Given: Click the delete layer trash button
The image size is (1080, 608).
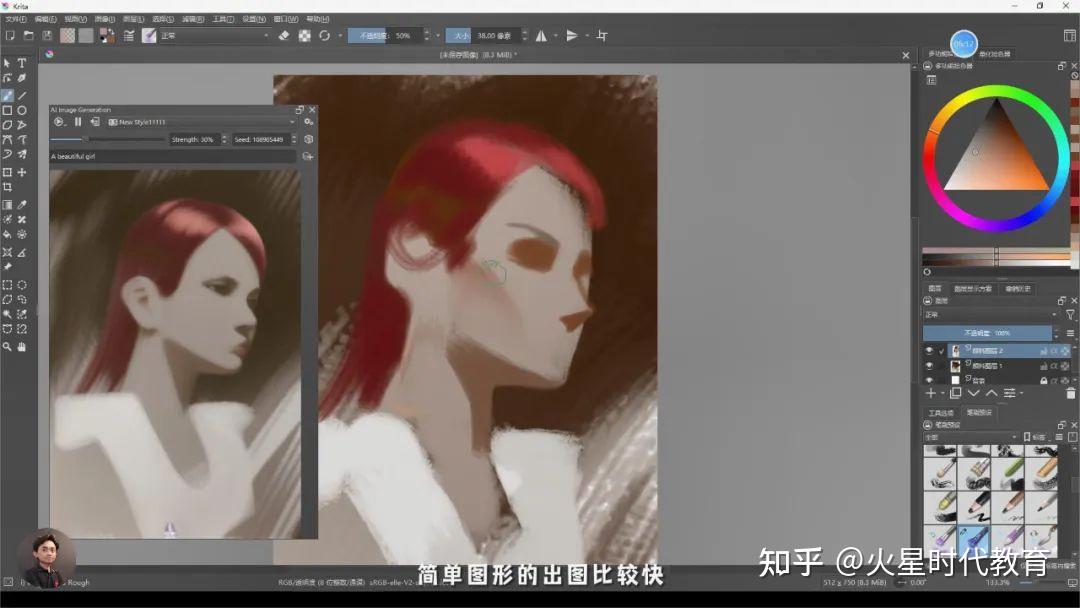Looking at the screenshot, I should click(x=1069, y=393).
